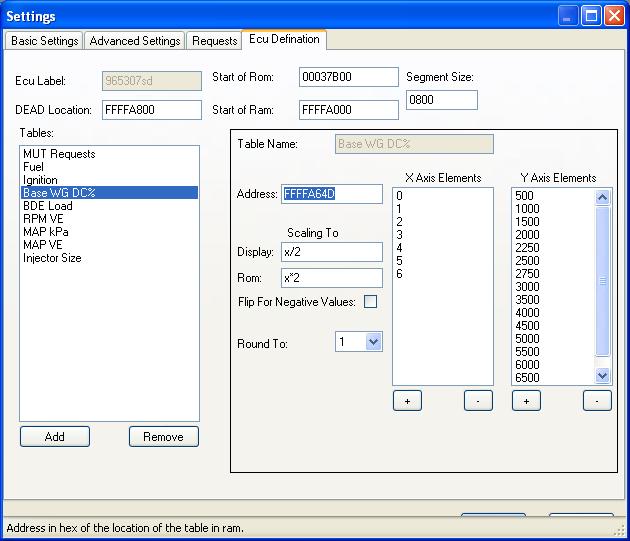The image size is (630, 541).
Task: Remove a Y Axis element with minus
Action: (x=597, y=400)
